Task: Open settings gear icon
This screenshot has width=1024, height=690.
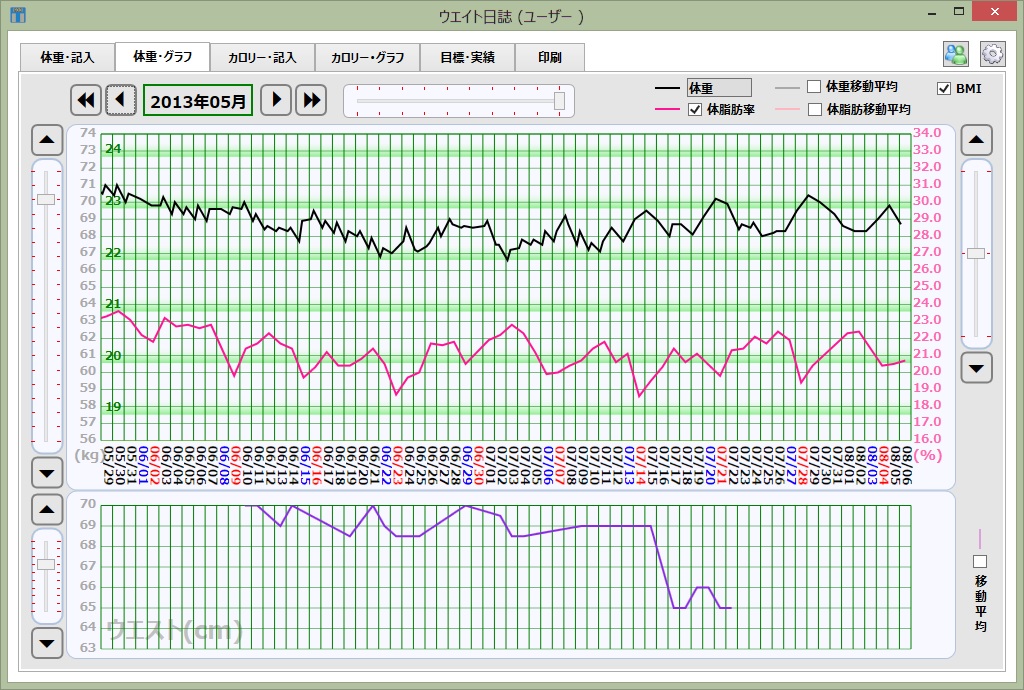Action: pyautogui.click(x=993, y=54)
